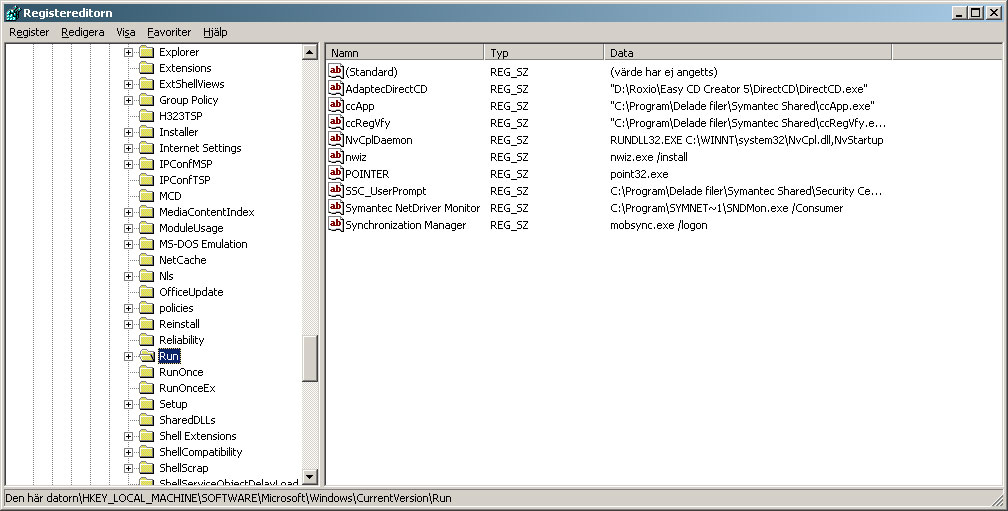The width and height of the screenshot is (1008, 511).
Task: Click the tree pane scrollbar thumb
Action: pos(310,358)
